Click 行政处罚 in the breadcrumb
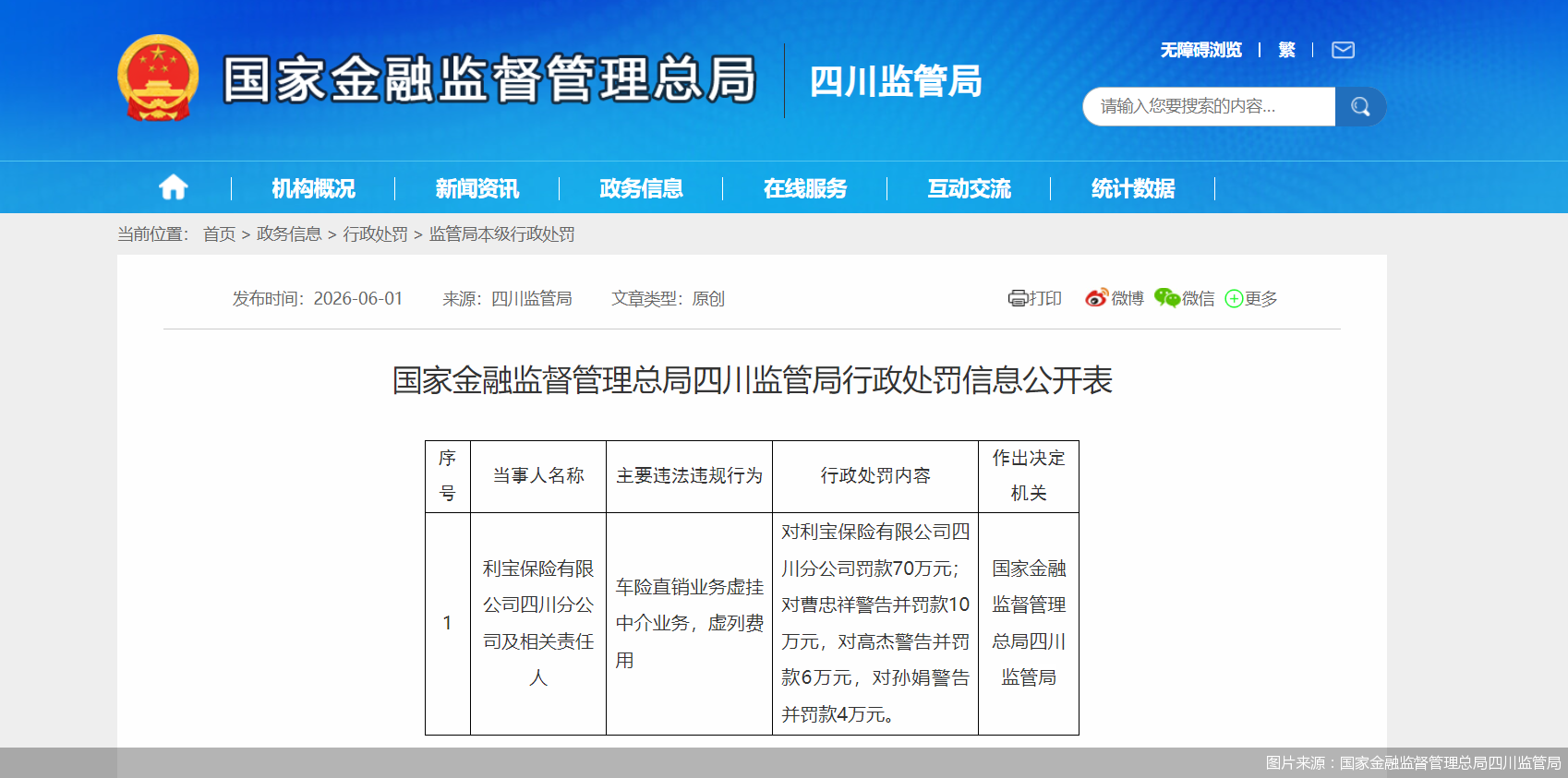The height and width of the screenshot is (778, 1568). coord(375,234)
